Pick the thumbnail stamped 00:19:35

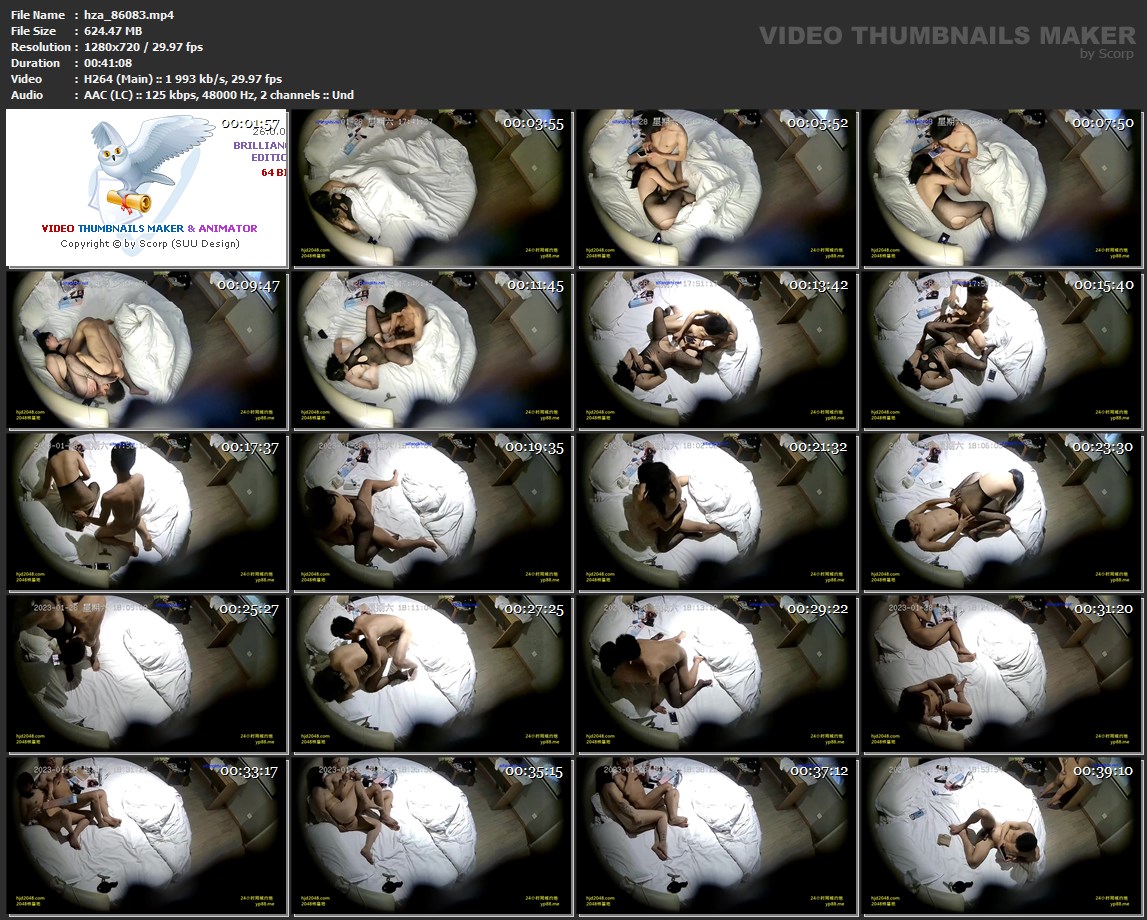click(x=432, y=512)
